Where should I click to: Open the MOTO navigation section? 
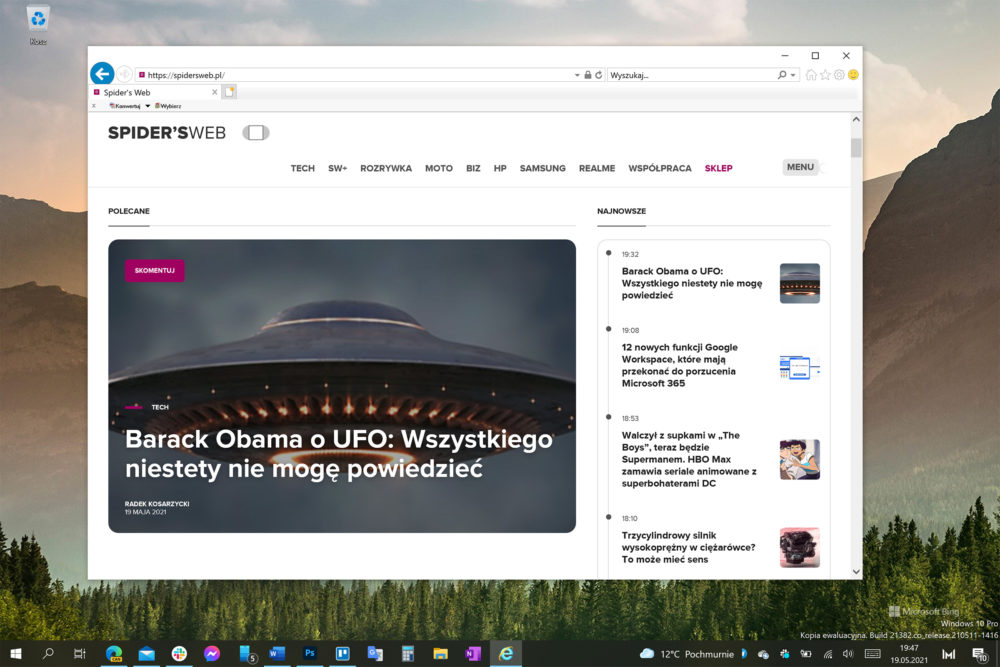439,168
